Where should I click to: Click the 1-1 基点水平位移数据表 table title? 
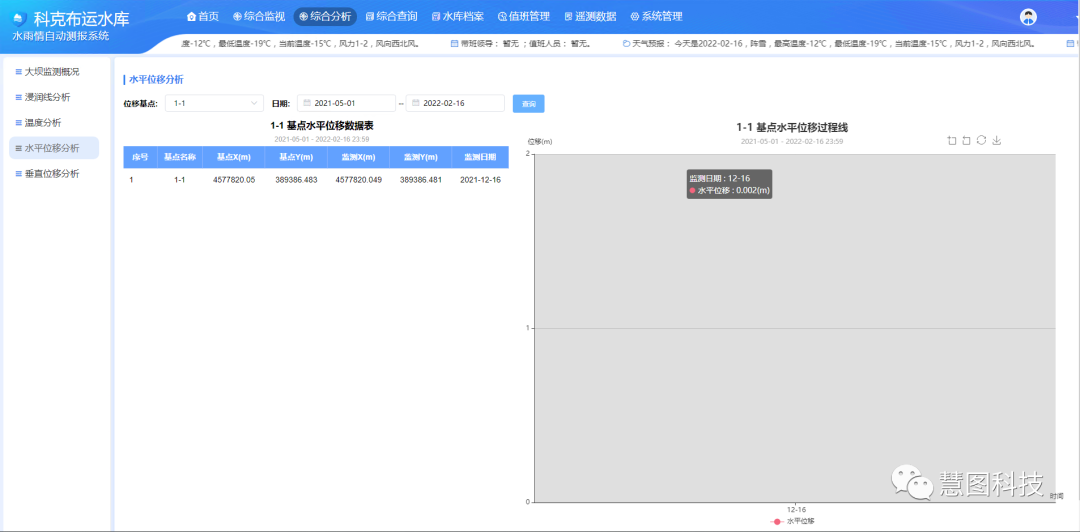[x=322, y=126]
